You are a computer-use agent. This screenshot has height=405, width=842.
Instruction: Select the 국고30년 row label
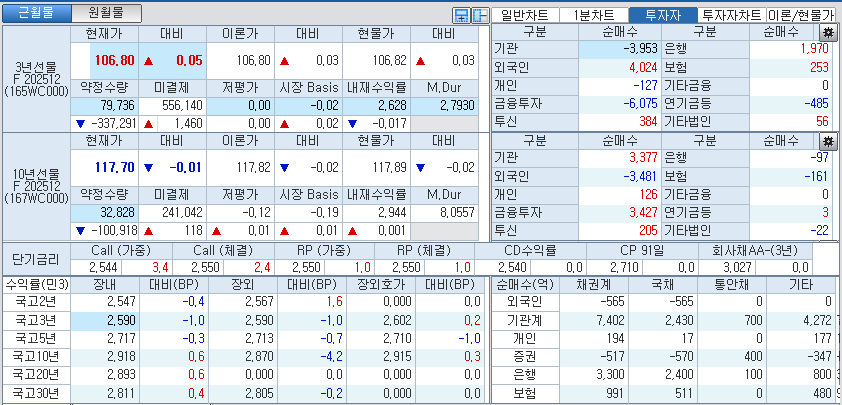click(x=35, y=393)
